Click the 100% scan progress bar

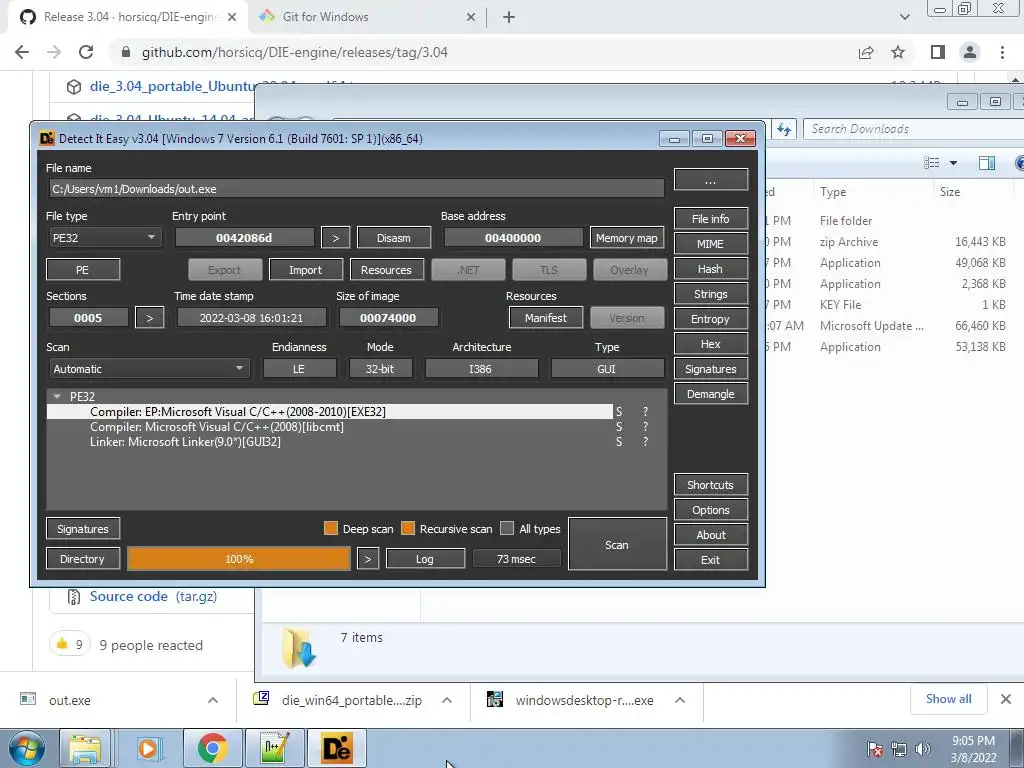pos(239,559)
